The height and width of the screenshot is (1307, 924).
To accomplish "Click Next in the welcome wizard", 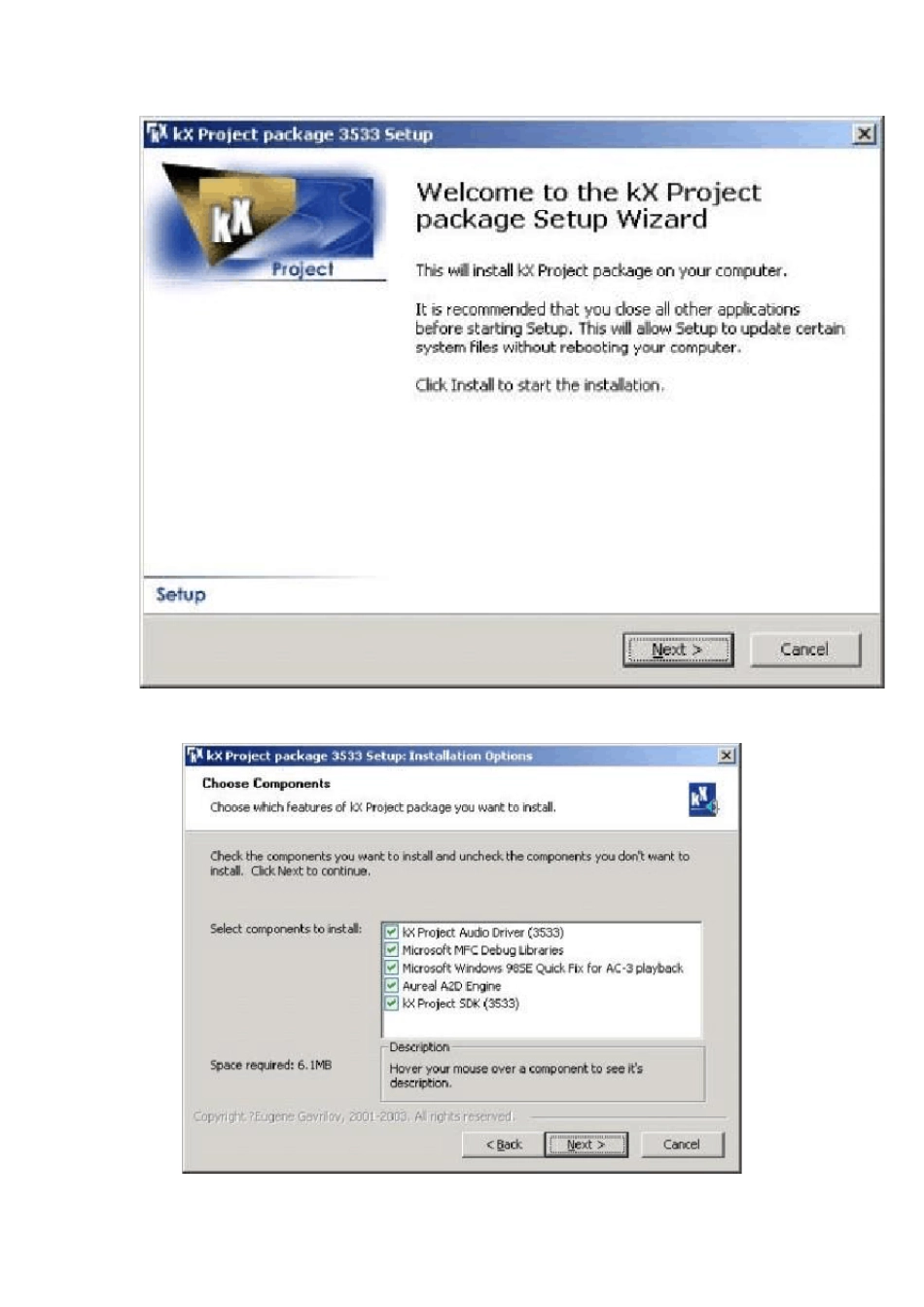I will [x=678, y=650].
